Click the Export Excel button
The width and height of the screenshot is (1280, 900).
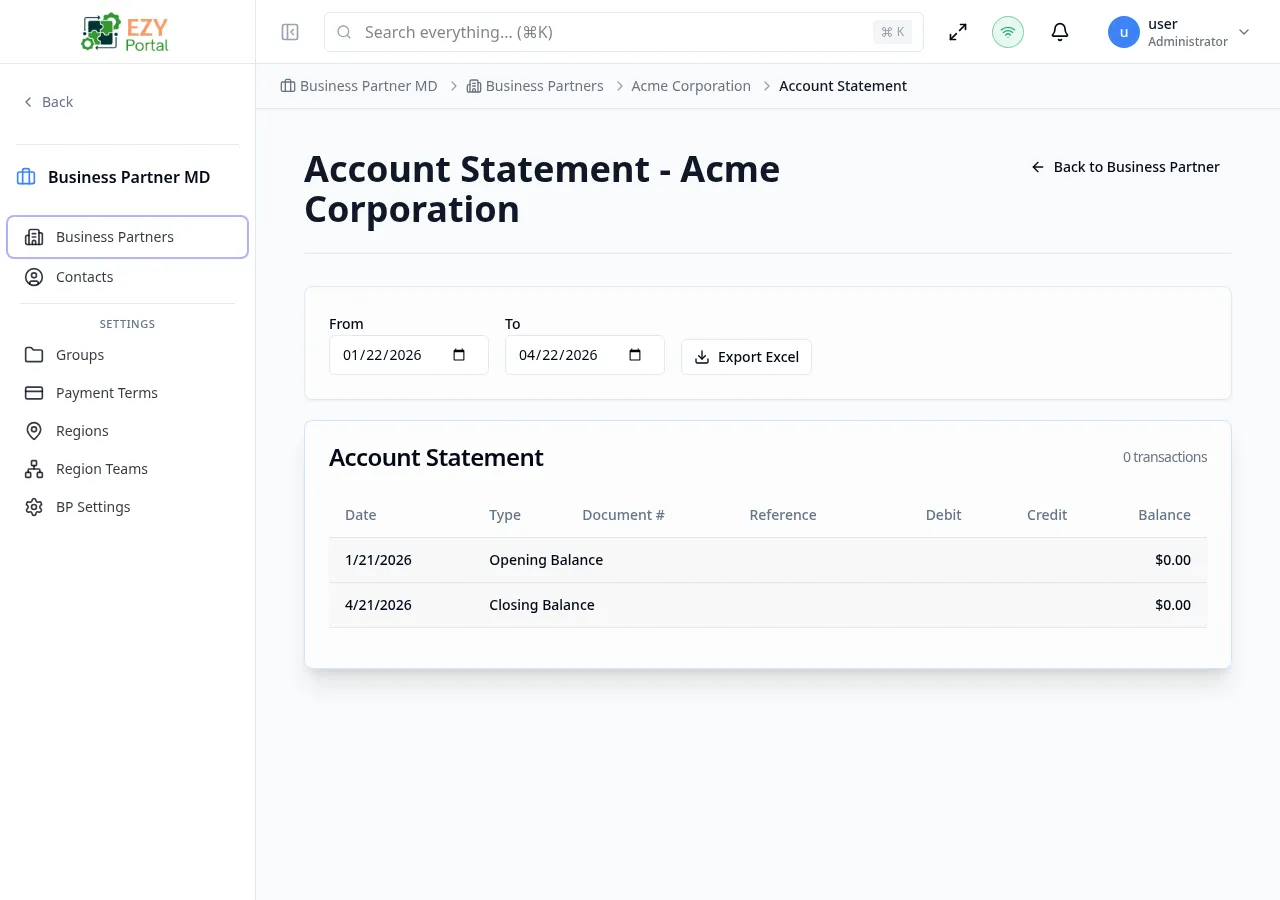pyautogui.click(x=746, y=357)
